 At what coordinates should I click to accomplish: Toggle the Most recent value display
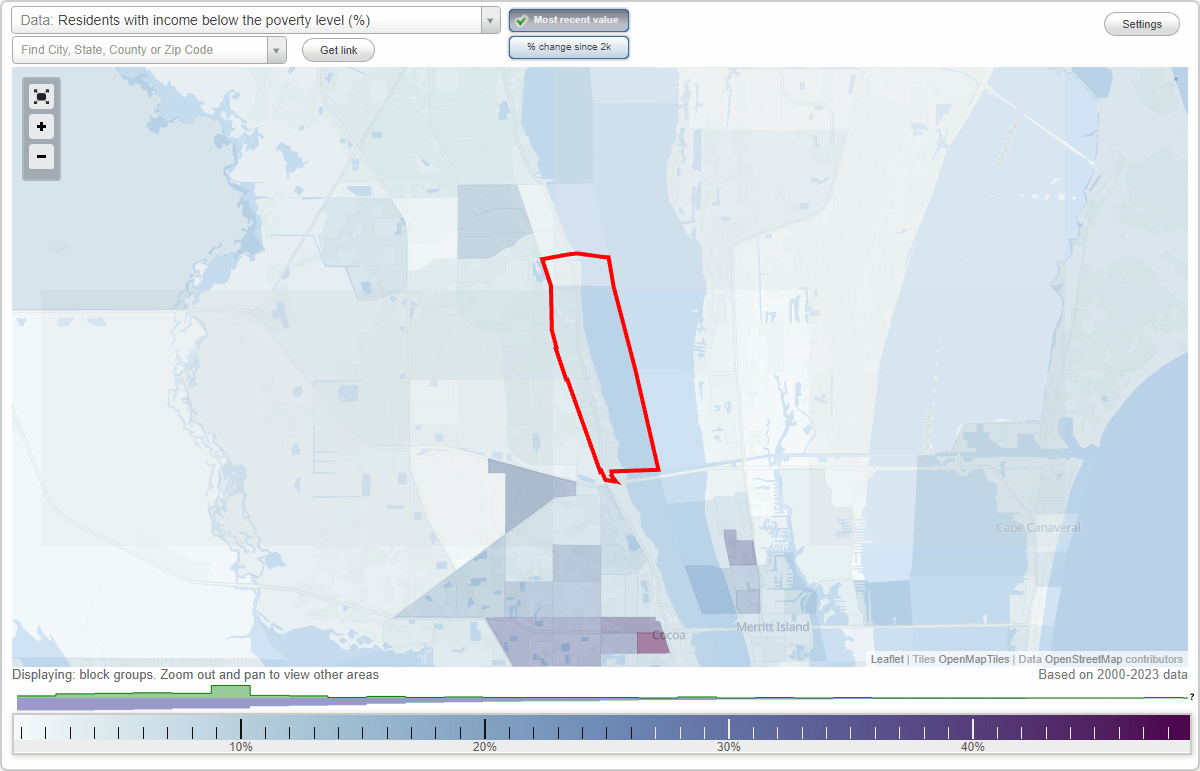click(x=569, y=20)
